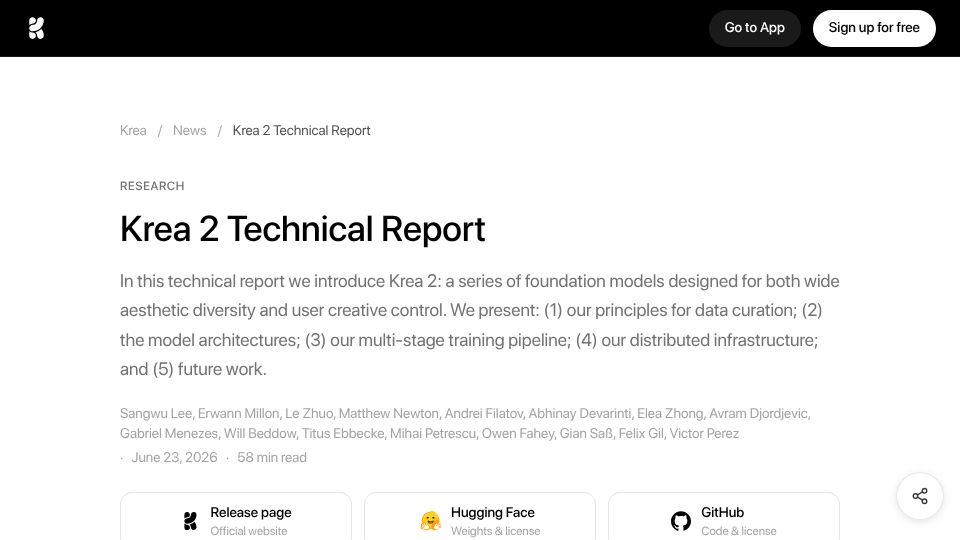Screen dimensions: 960x540
Task: Click the Krea logo in the header
Action: (37, 28)
